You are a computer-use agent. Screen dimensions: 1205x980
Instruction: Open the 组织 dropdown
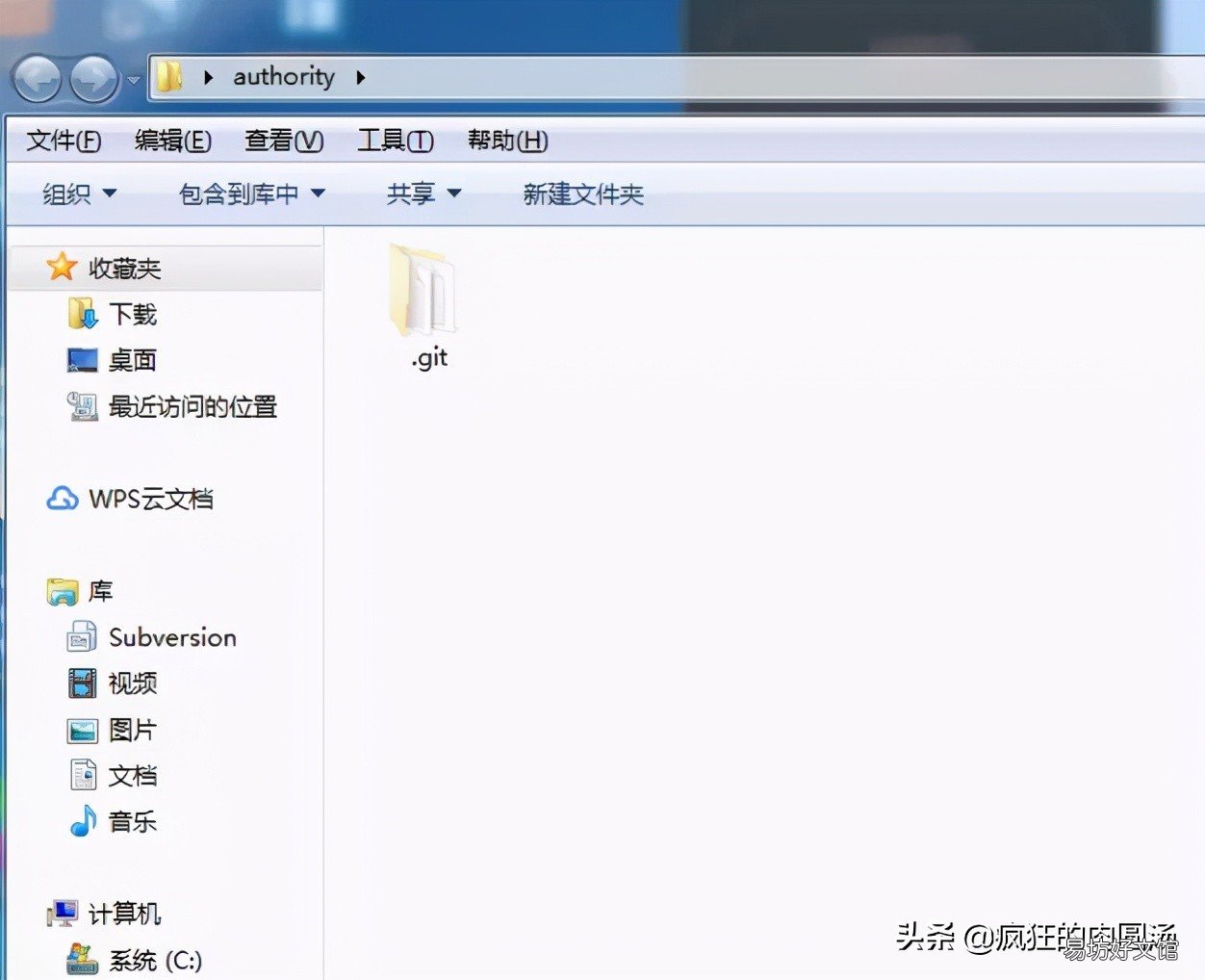[x=80, y=194]
